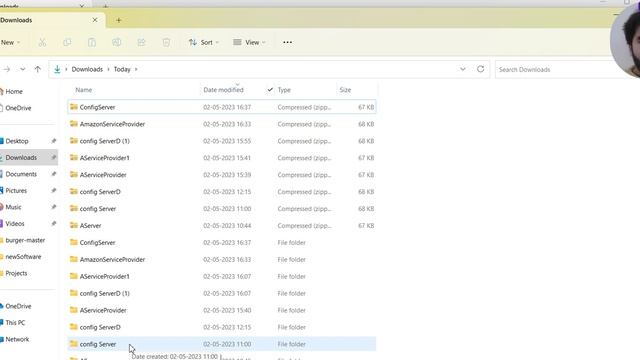Unpin Desktop using its pin icon
This screenshot has height=360, width=640.
53,141
